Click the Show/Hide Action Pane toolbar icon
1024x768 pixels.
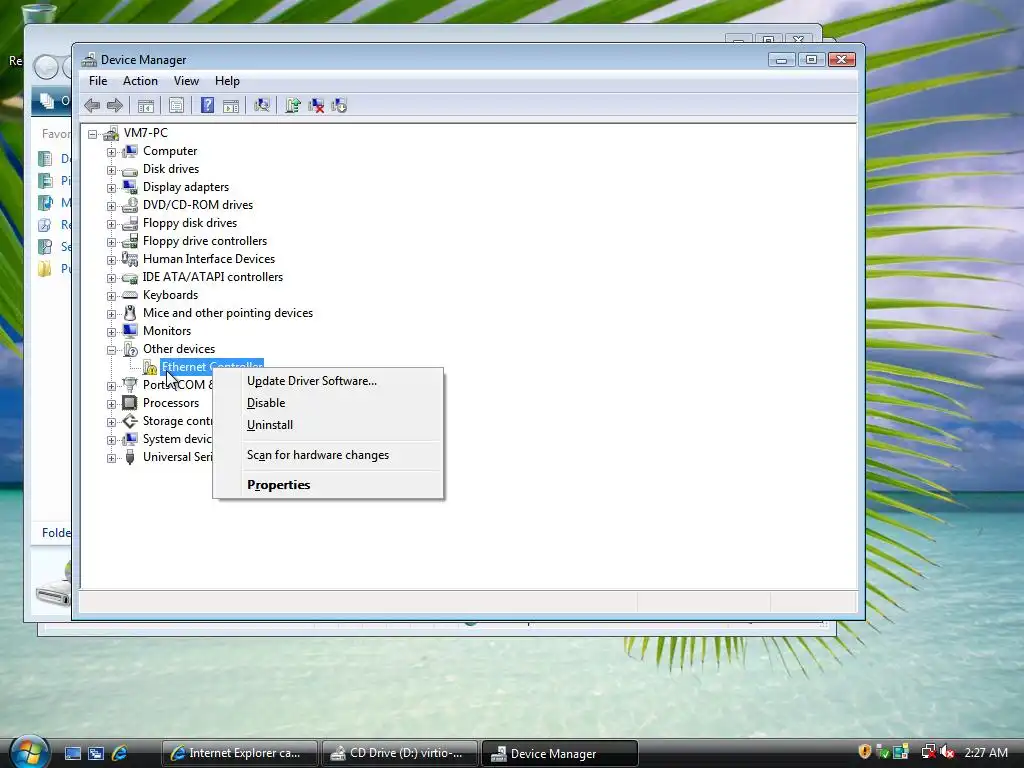[231, 105]
